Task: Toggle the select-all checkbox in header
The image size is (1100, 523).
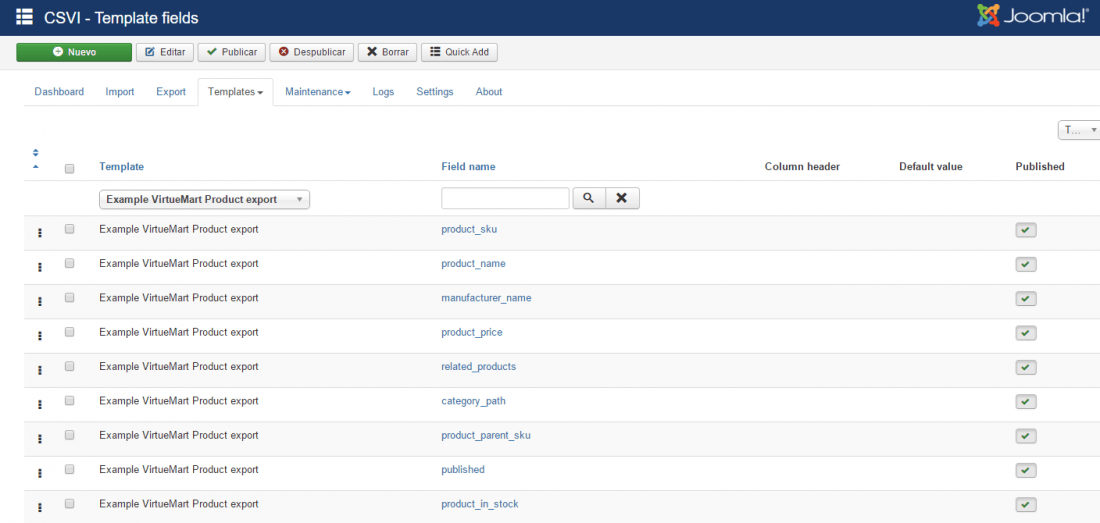Action: click(69, 168)
